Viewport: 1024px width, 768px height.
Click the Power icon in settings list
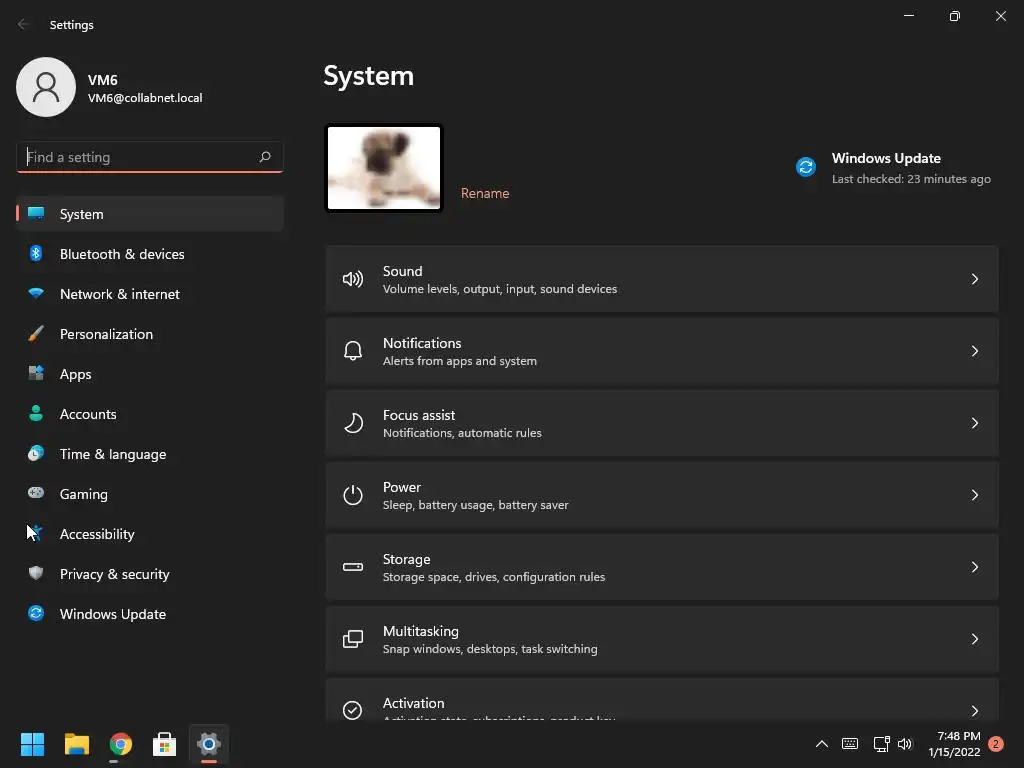coord(353,495)
